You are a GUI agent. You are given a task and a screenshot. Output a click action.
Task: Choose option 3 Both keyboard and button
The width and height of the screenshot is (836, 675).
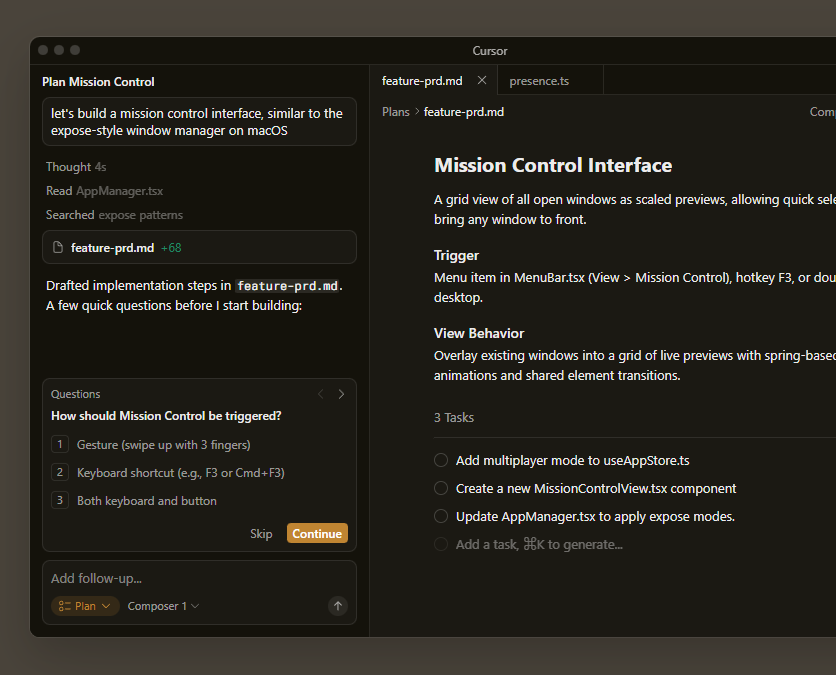[146, 501]
